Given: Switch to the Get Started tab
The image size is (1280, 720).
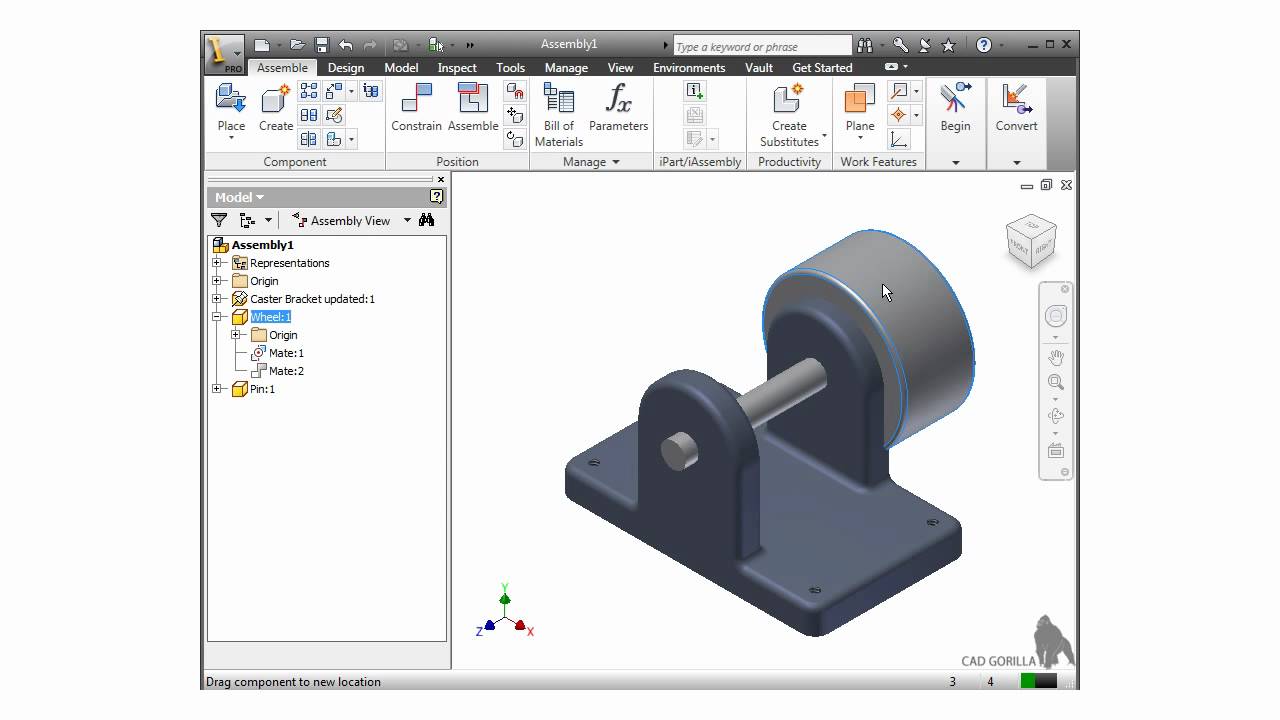Looking at the screenshot, I should tap(822, 68).
